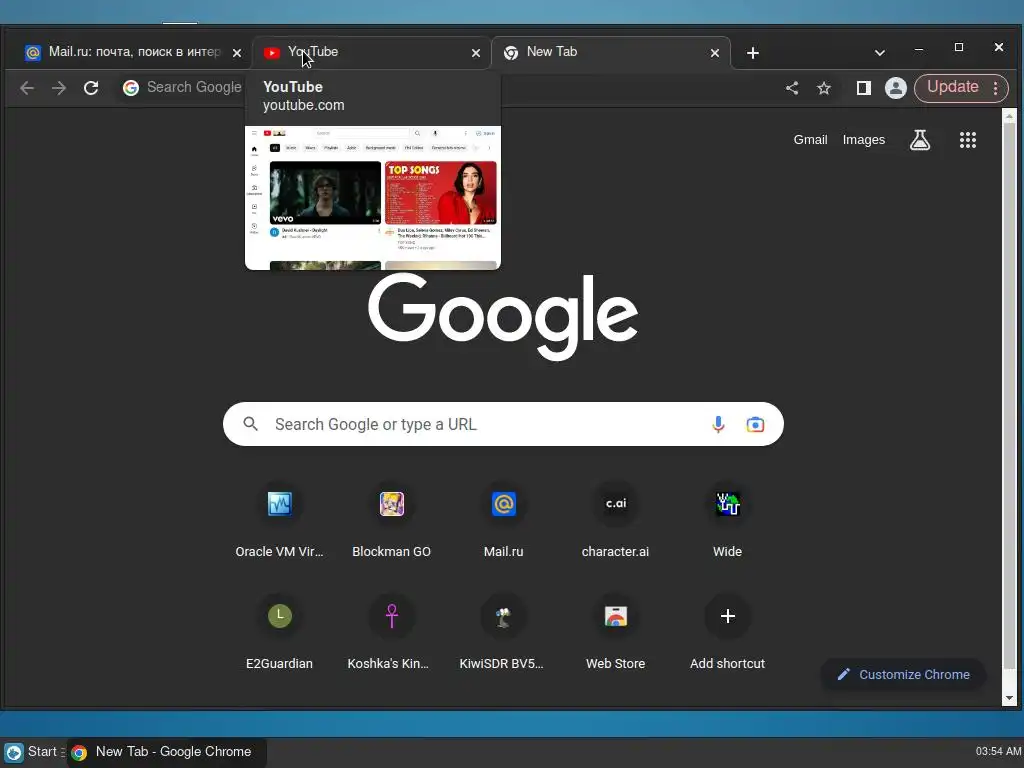1024x768 pixels.
Task: Go forward using the browser forward arrow
Action: point(59,88)
